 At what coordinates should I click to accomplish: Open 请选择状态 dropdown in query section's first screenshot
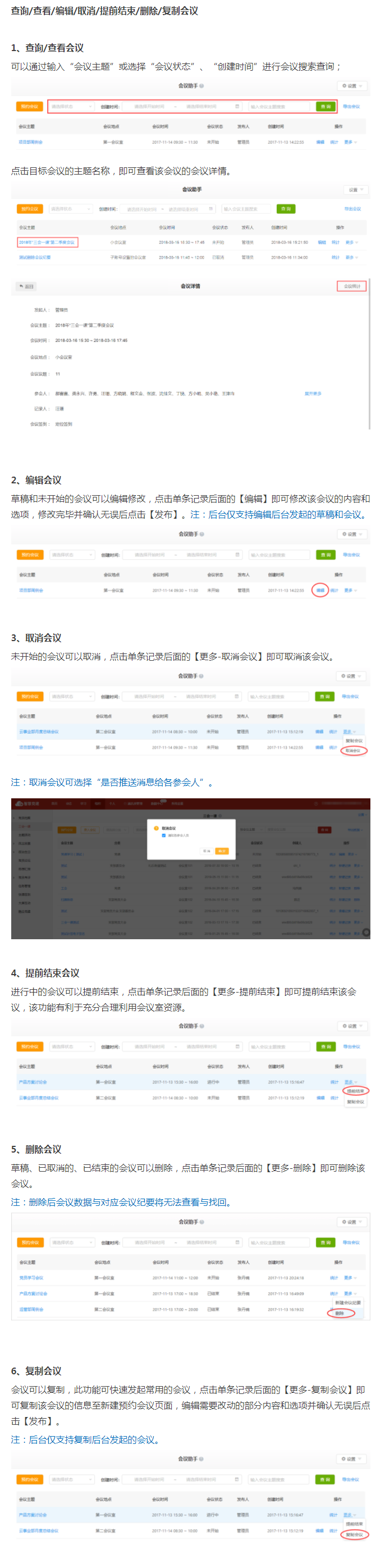[x=71, y=107]
